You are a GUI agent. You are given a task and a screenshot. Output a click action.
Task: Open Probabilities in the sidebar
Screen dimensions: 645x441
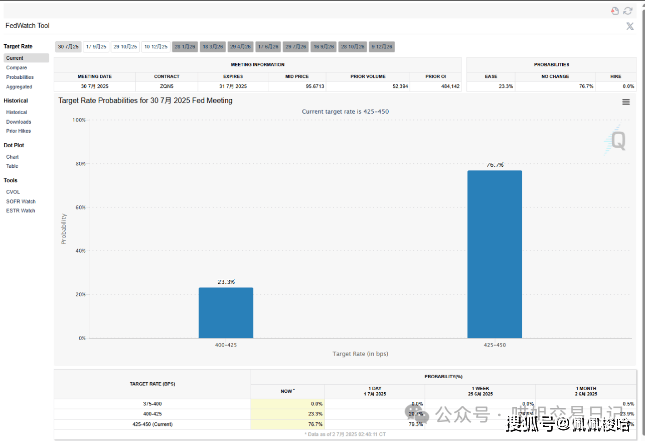20,77
